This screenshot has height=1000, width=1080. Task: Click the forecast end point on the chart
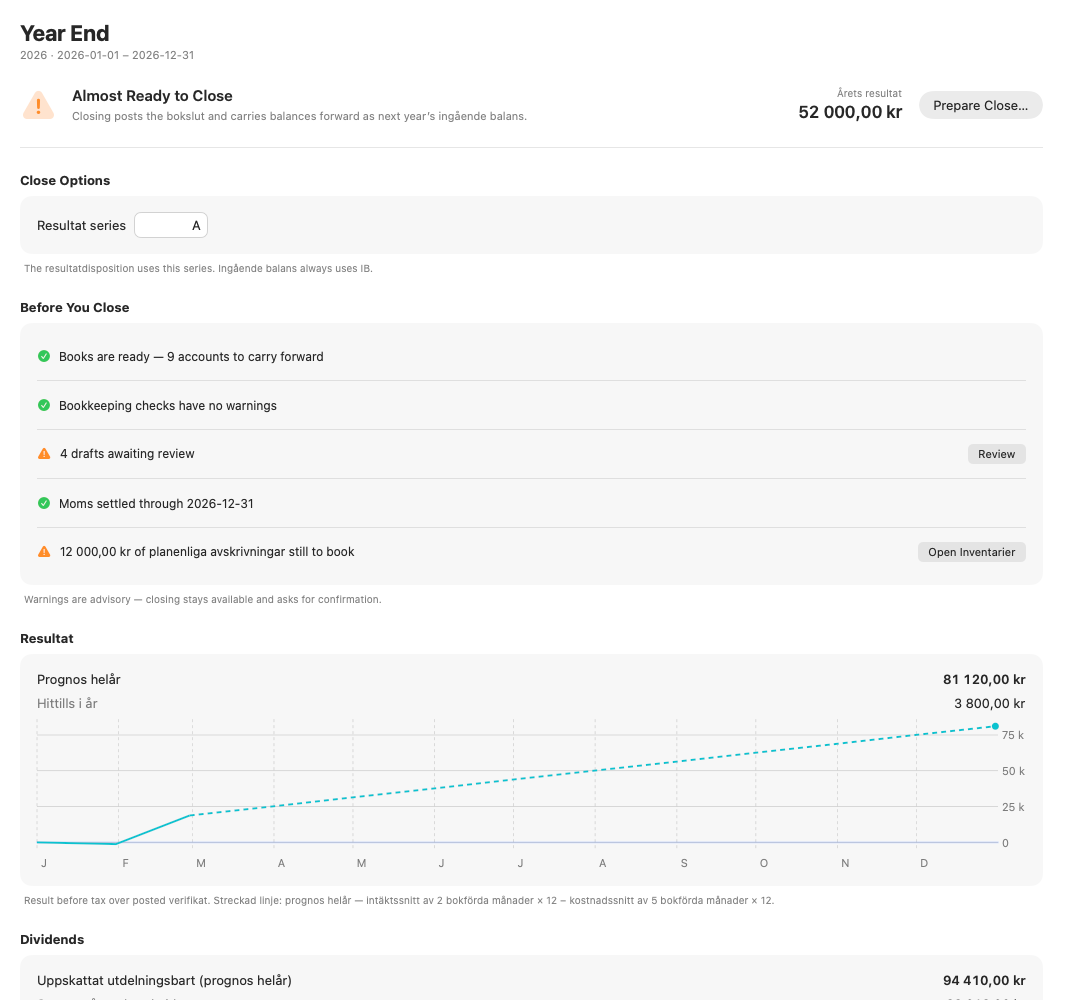[x=995, y=726]
